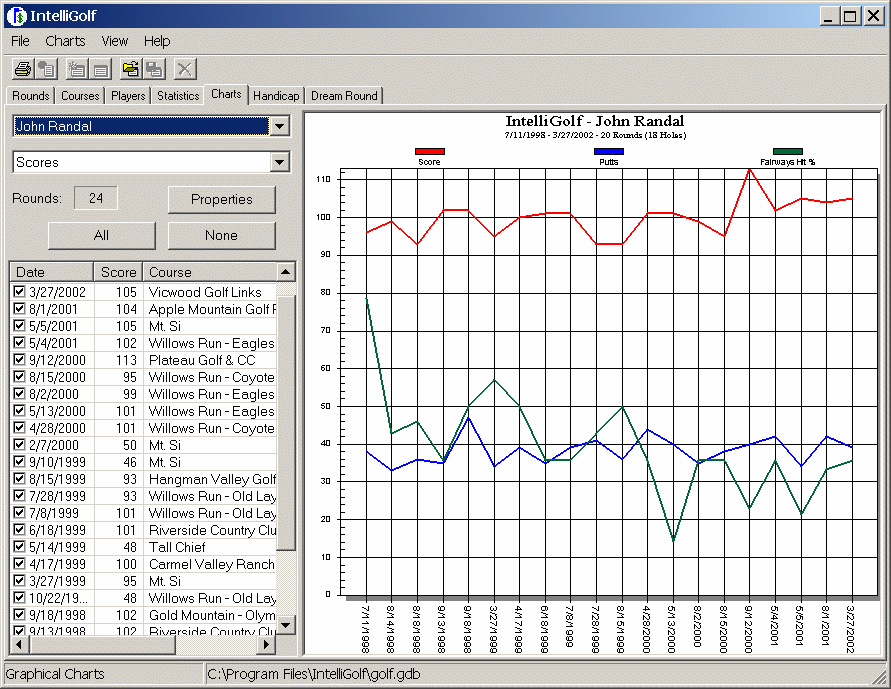Toggle the 8/15/2000 round checkbox

tap(19, 377)
